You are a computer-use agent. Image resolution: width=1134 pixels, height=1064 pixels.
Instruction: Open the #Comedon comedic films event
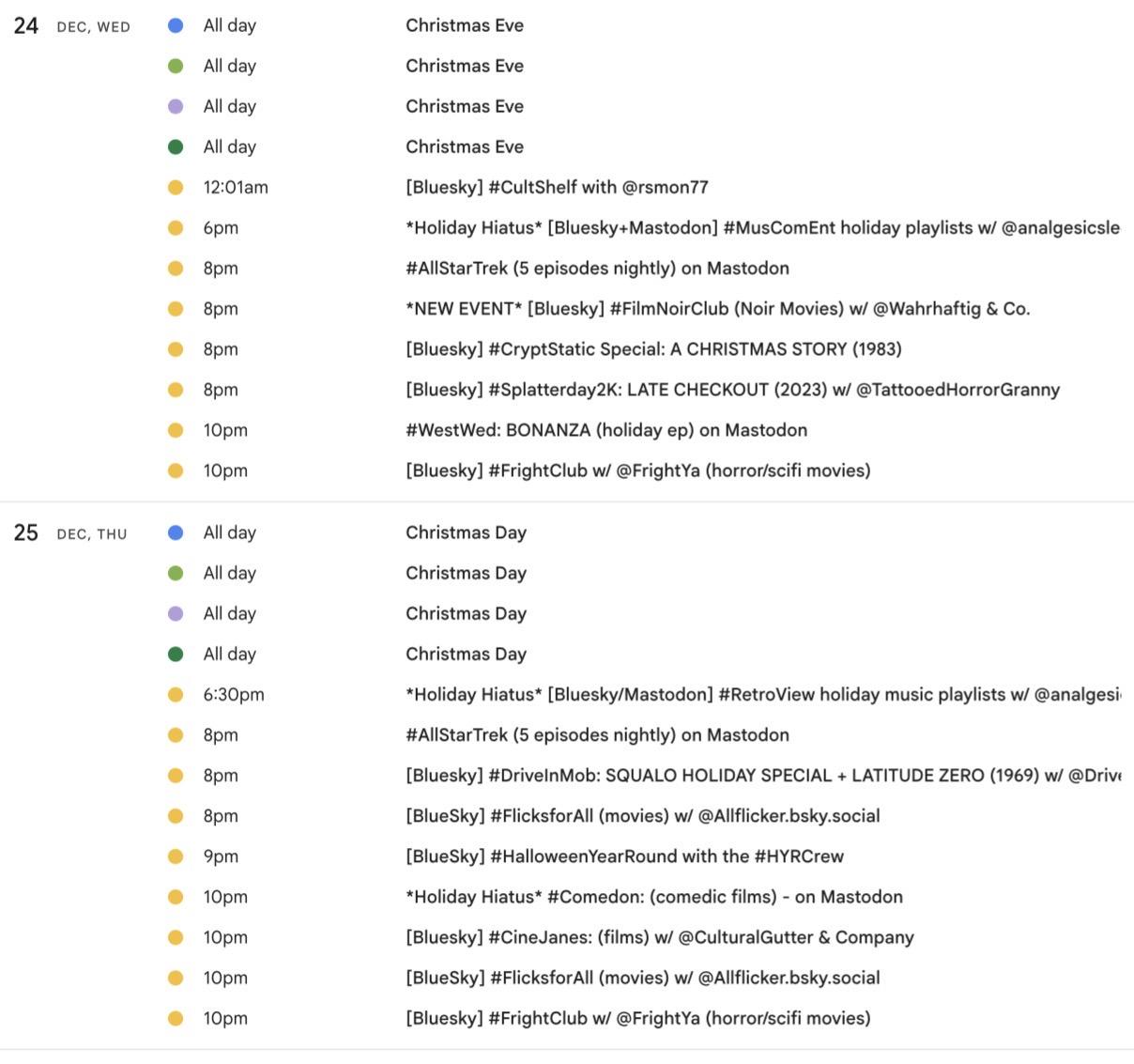(x=653, y=896)
